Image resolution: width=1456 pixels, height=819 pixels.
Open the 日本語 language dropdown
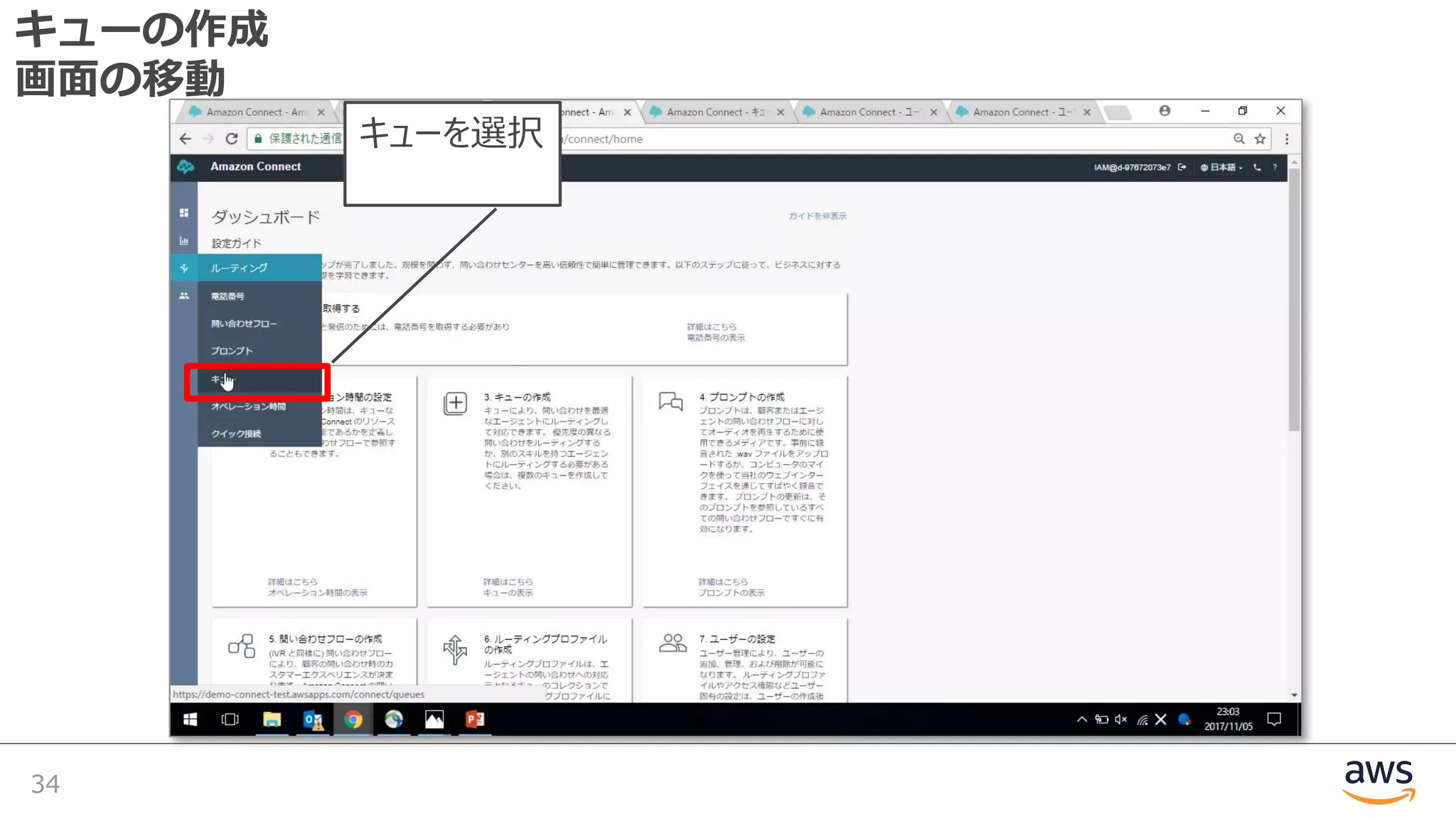(1221, 167)
